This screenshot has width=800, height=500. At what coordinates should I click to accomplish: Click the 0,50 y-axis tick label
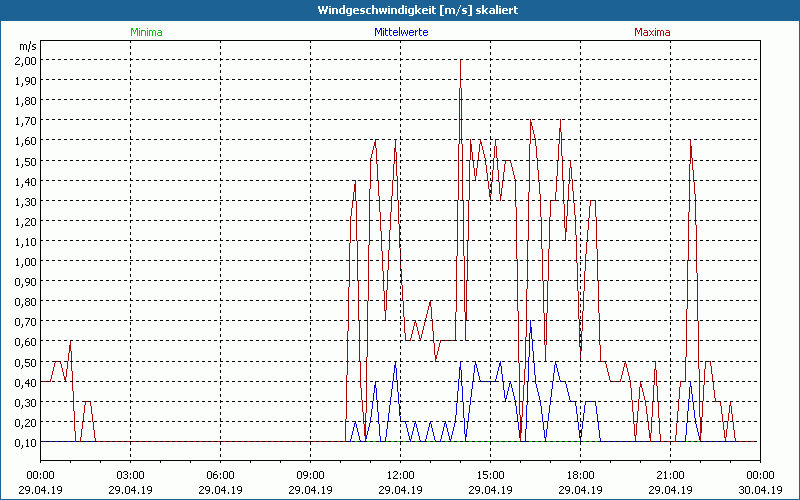(26, 362)
